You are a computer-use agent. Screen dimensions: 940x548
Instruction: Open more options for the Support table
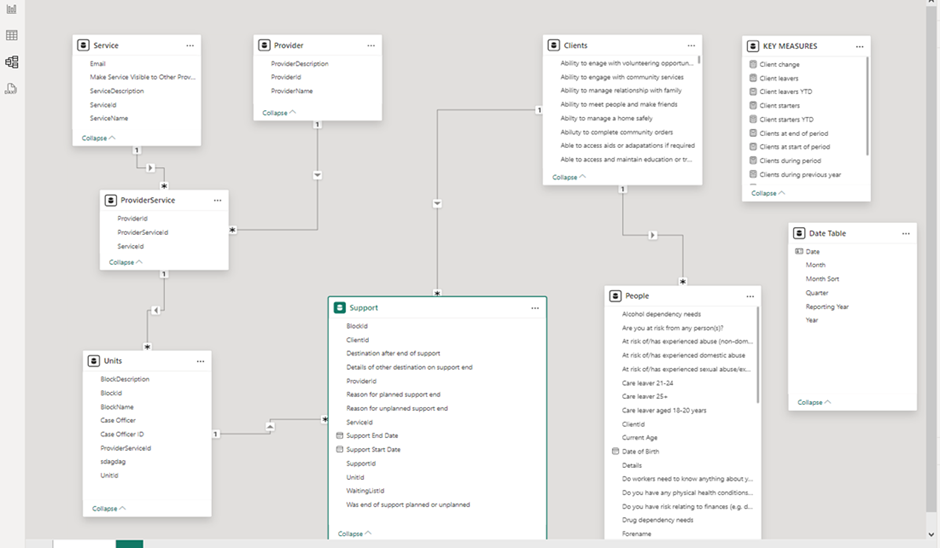pos(535,308)
